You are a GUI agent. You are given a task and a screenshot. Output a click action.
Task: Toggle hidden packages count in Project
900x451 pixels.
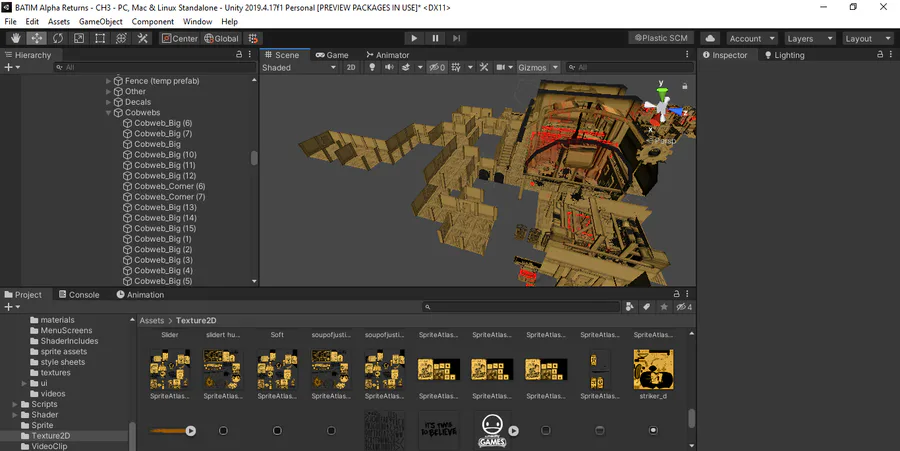click(684, 307)
